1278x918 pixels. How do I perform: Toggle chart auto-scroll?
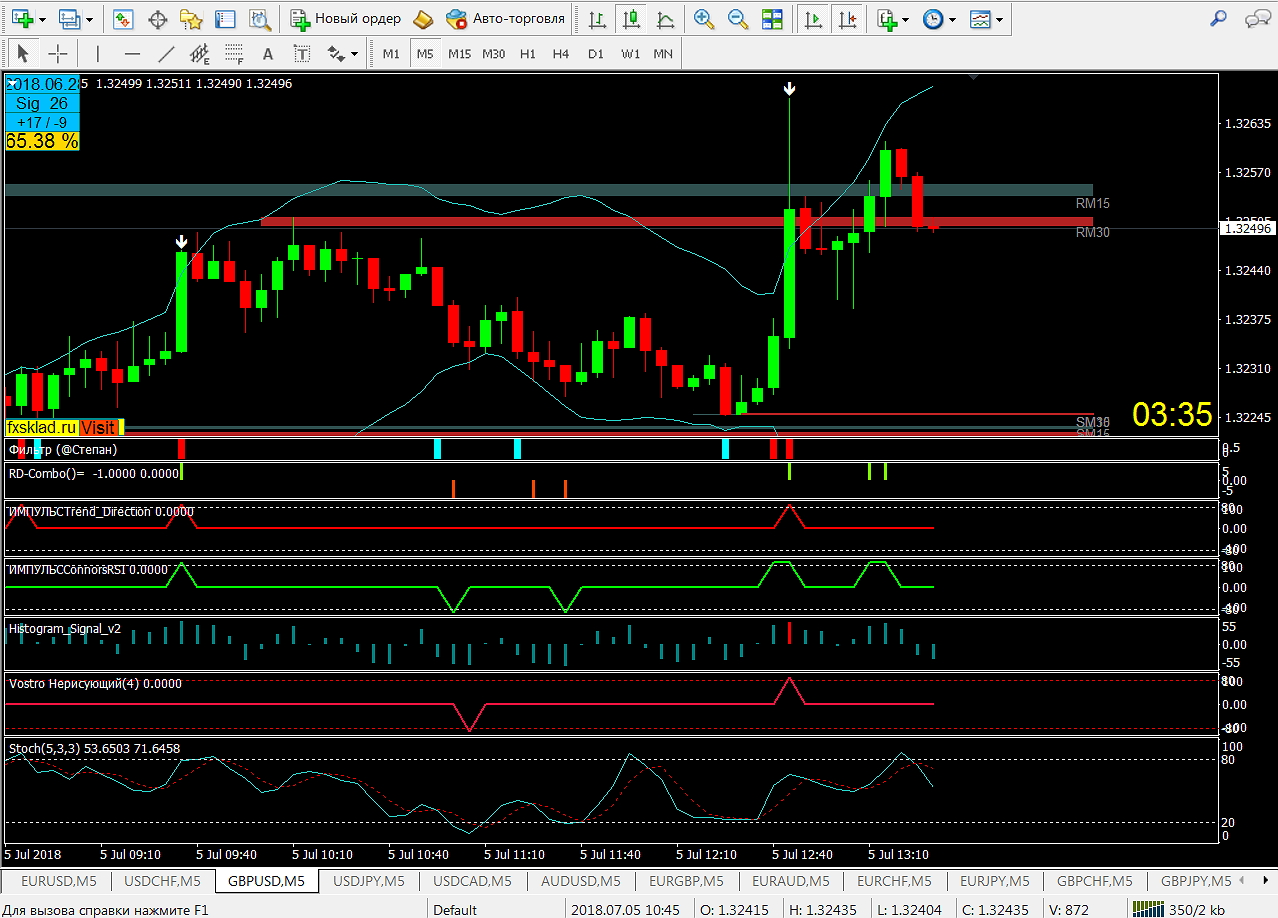pos(814,18)
